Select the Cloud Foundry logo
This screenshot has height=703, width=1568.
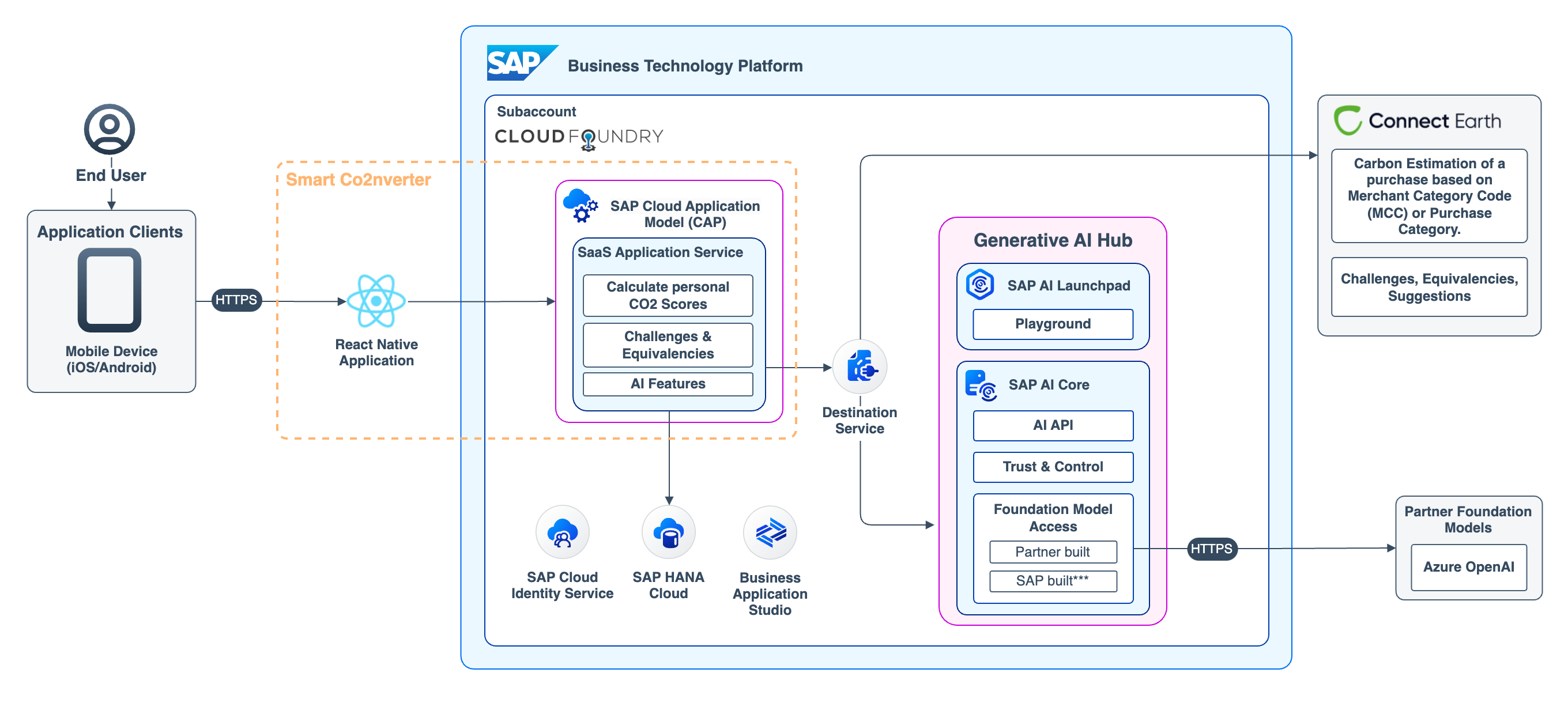(579, 138)
